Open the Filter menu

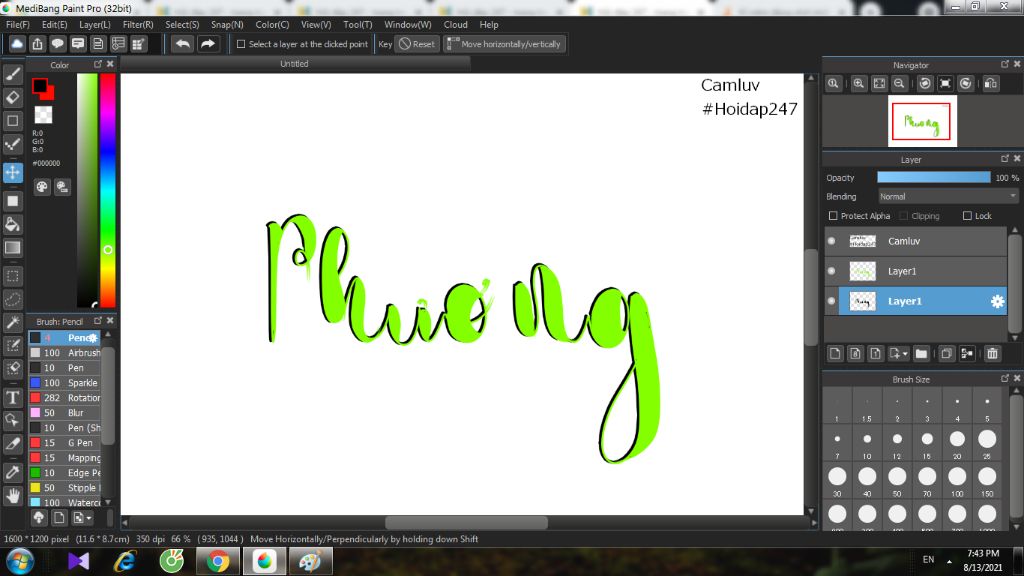click(138, 25)
